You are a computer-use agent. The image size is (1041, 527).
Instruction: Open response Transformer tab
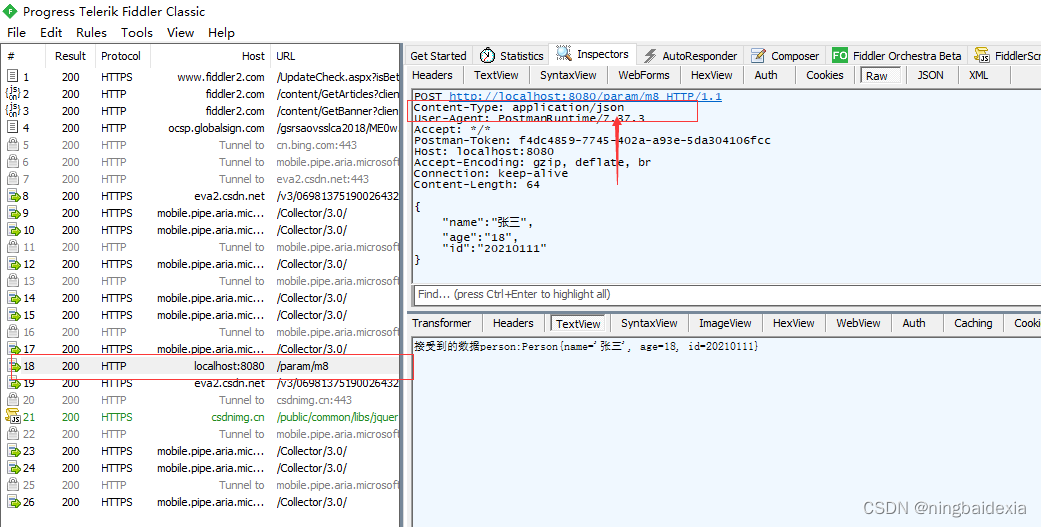tap(441, 323)
